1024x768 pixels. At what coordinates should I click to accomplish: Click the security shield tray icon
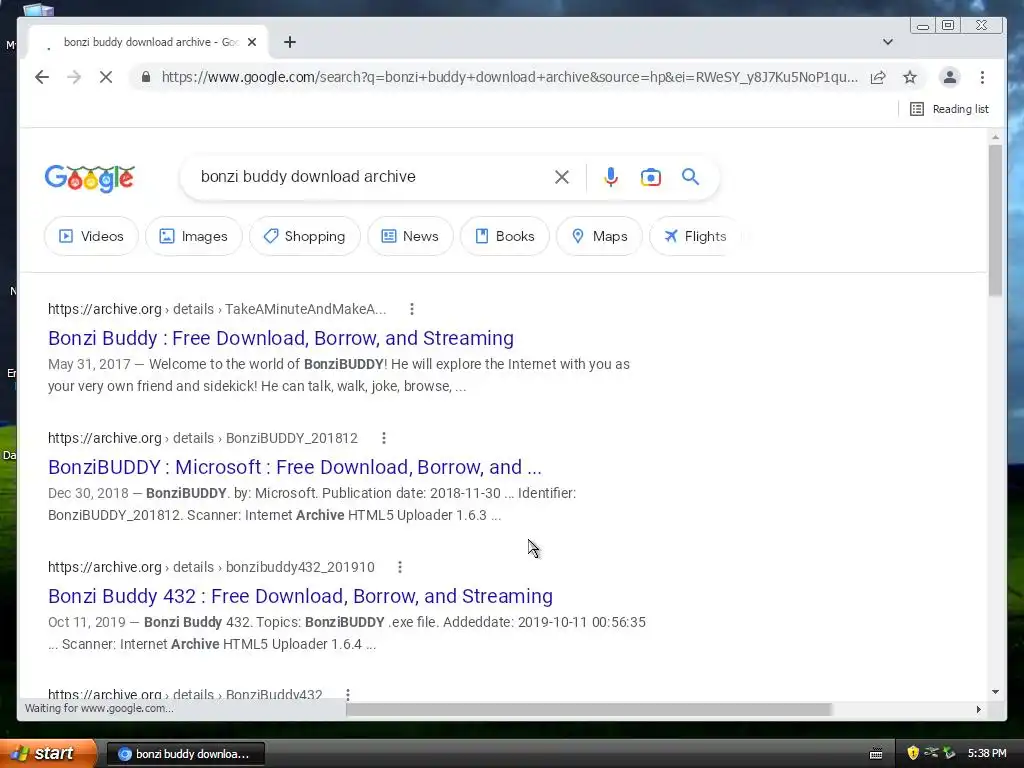(913, 753)
